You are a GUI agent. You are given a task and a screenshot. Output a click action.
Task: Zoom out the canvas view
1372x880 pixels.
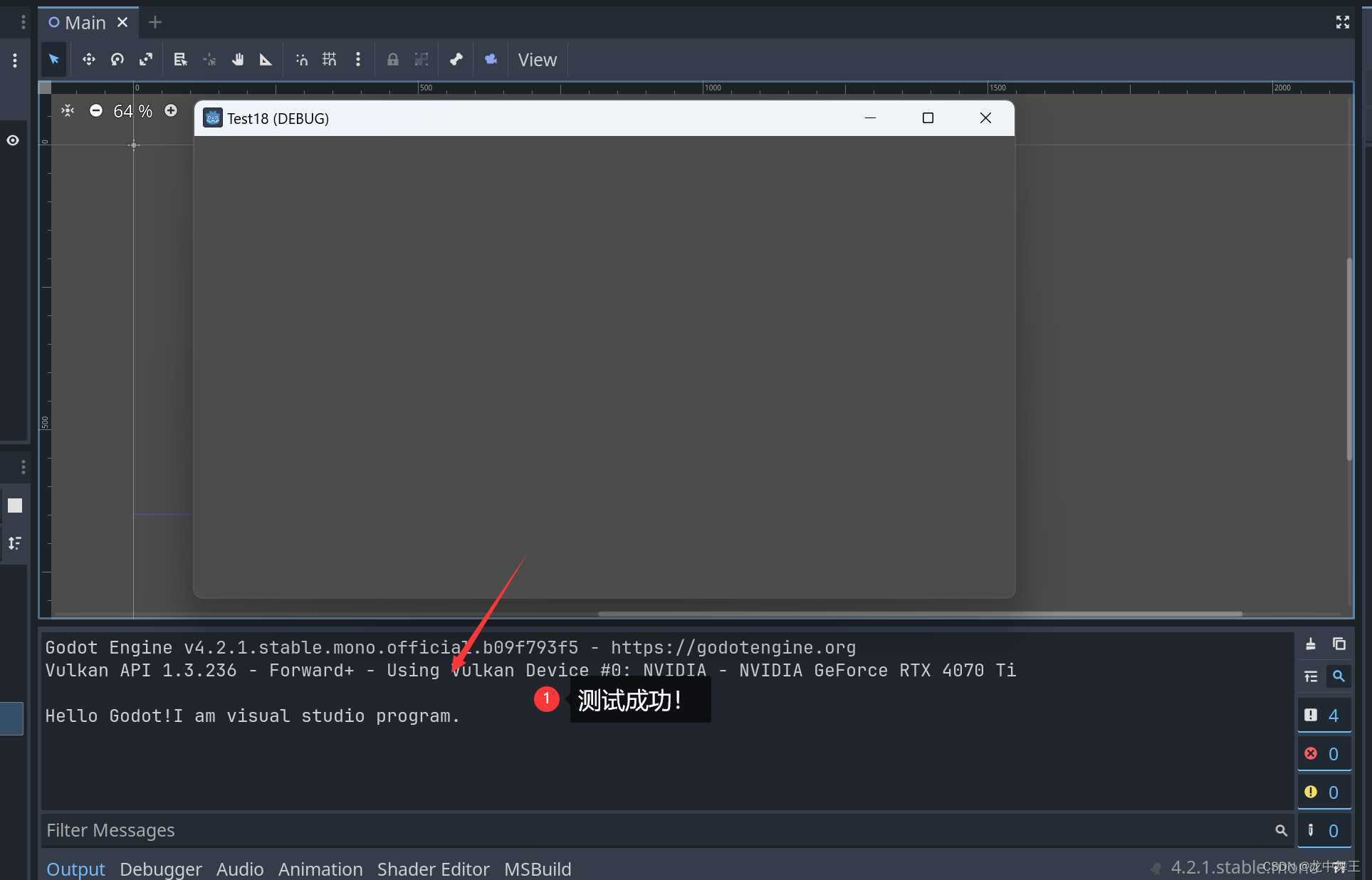[x=96, y=111]
